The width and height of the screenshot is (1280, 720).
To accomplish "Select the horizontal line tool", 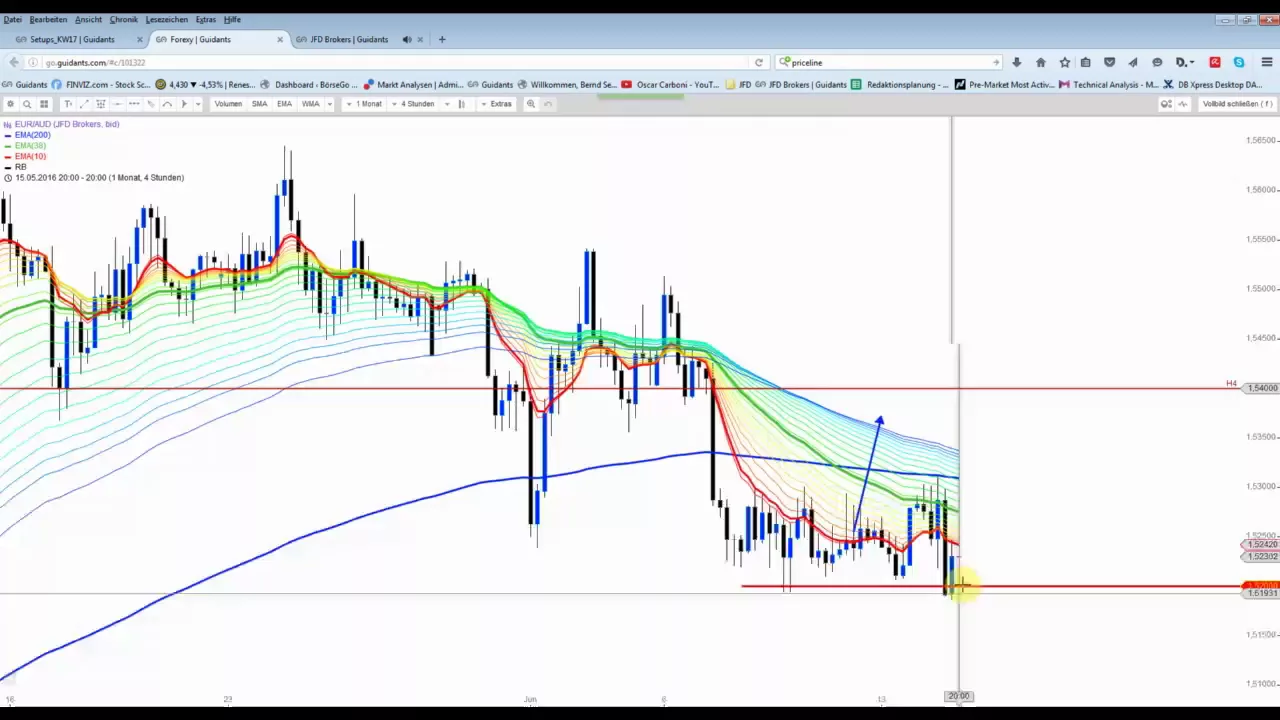I will (x=117, y=104).
